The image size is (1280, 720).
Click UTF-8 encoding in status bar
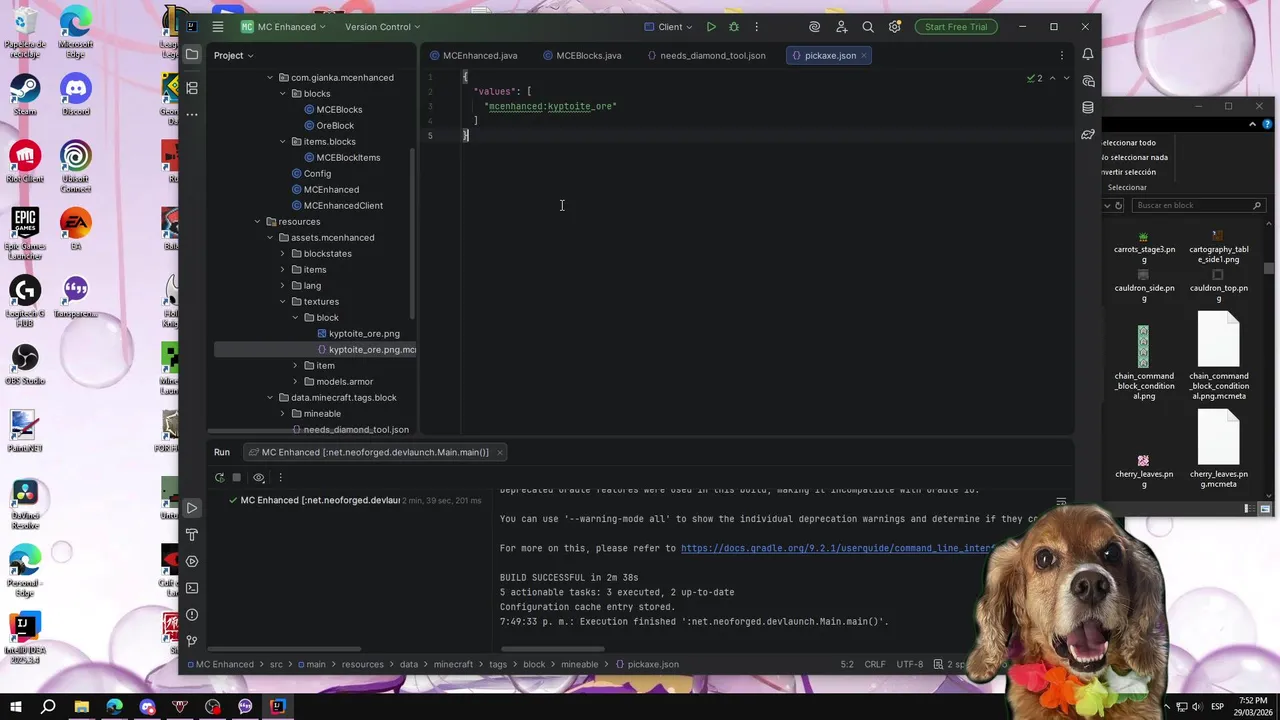tap(910, 664)
